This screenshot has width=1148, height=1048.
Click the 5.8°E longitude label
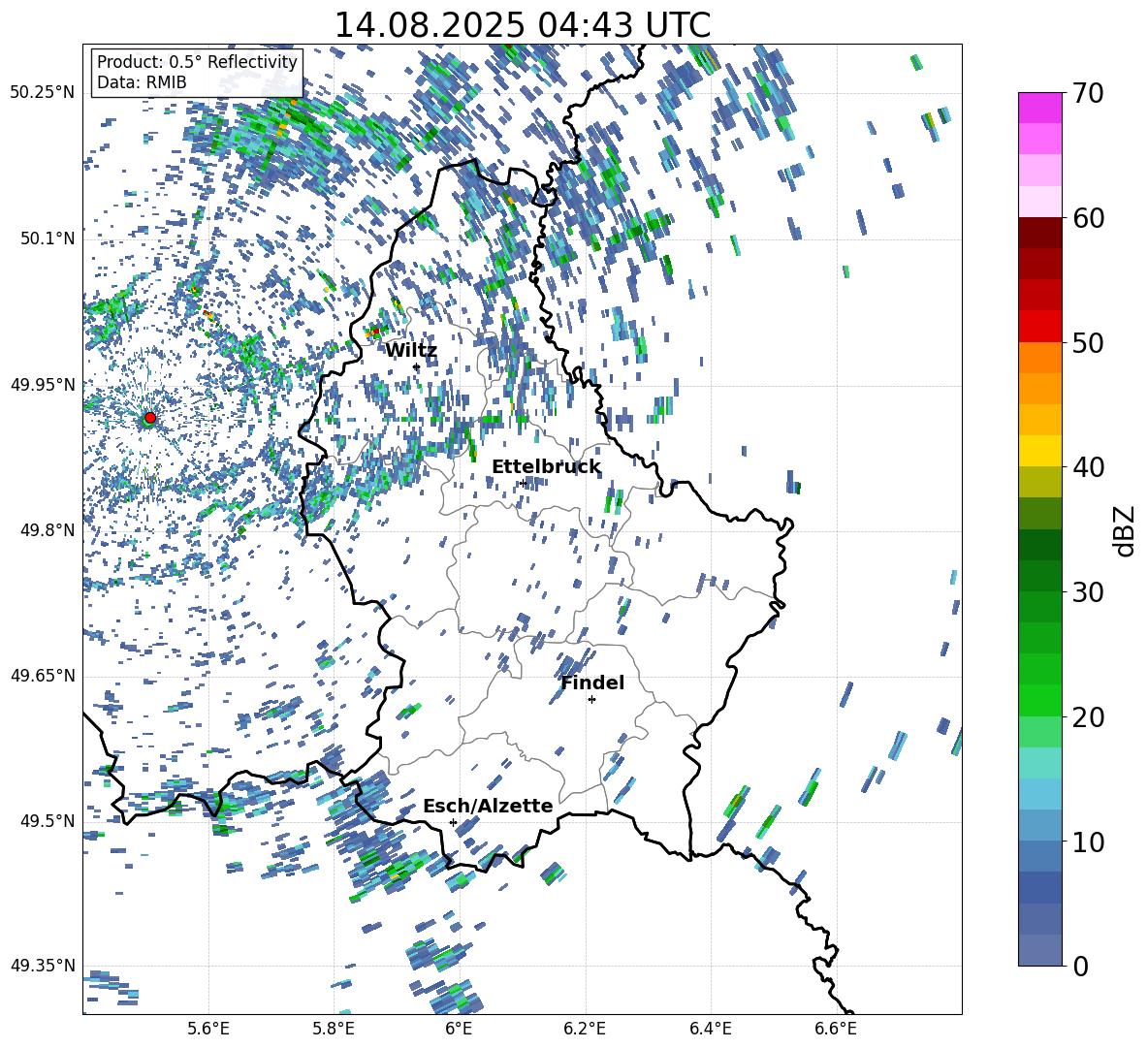point(334,1029)
